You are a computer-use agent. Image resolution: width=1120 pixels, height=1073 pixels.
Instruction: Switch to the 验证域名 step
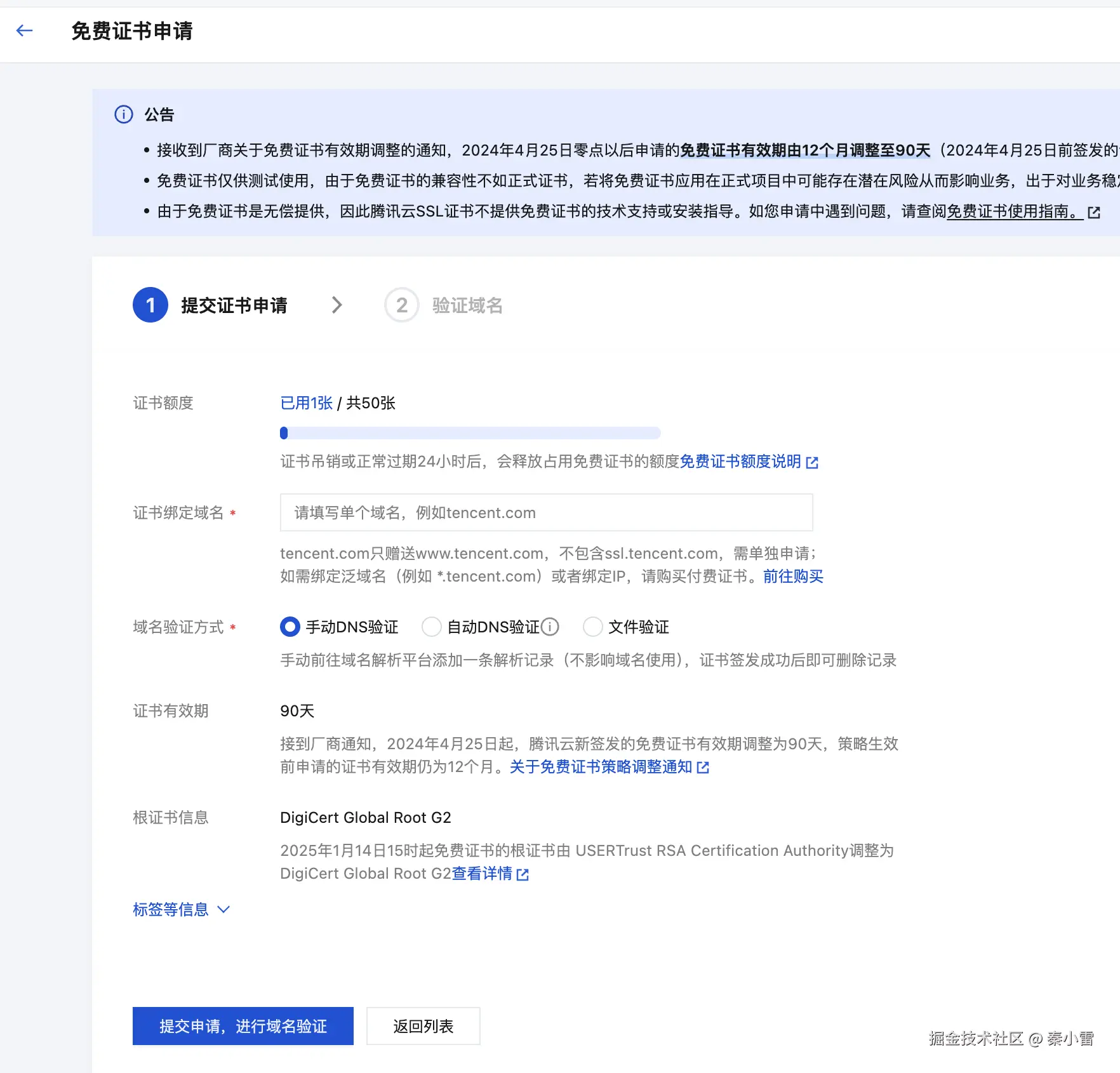point(466,305)
